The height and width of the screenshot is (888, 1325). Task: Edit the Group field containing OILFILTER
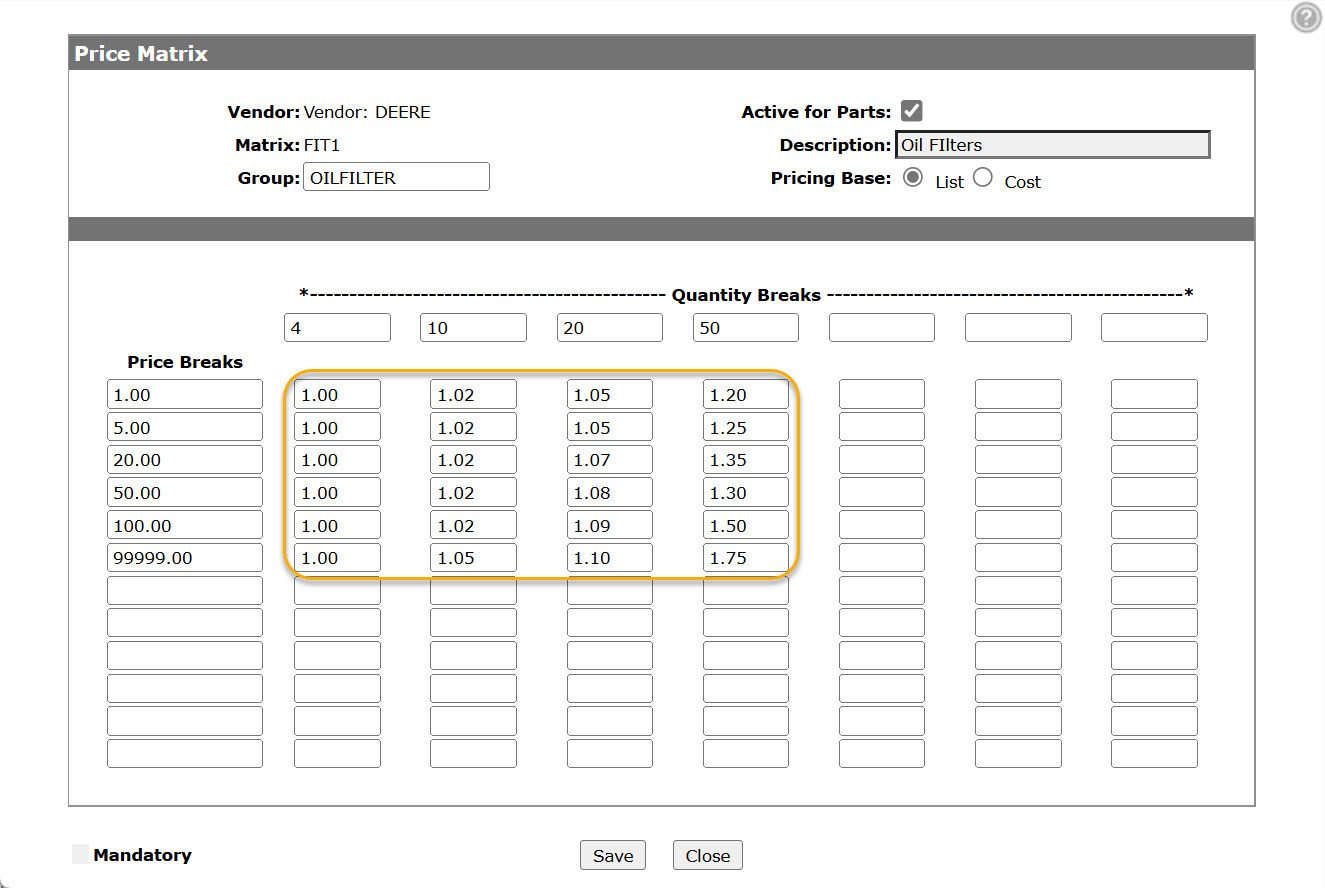tap(396, 177)
